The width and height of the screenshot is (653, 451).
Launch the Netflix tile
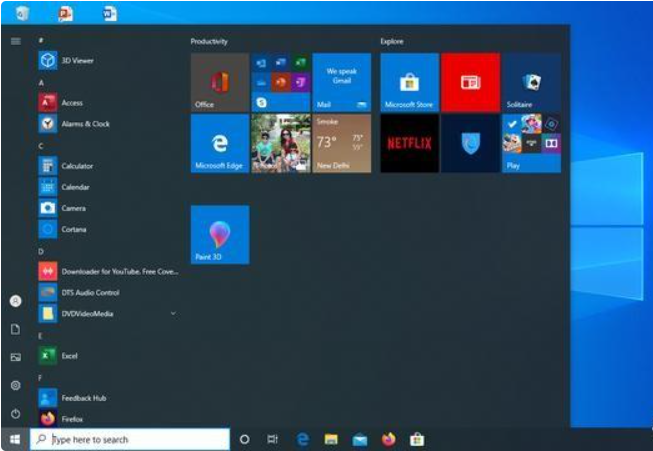[410, 143]
